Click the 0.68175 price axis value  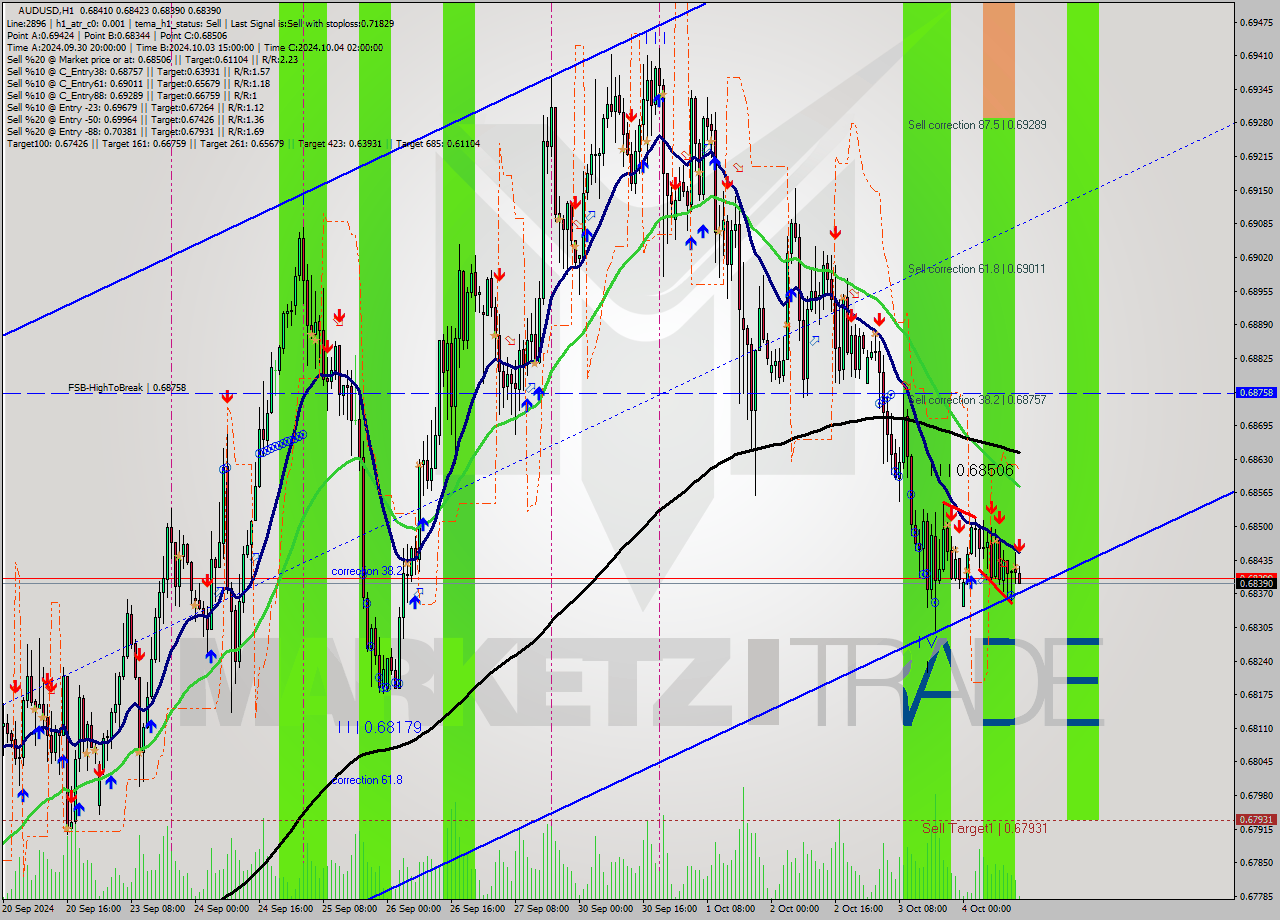[1255, 695]
